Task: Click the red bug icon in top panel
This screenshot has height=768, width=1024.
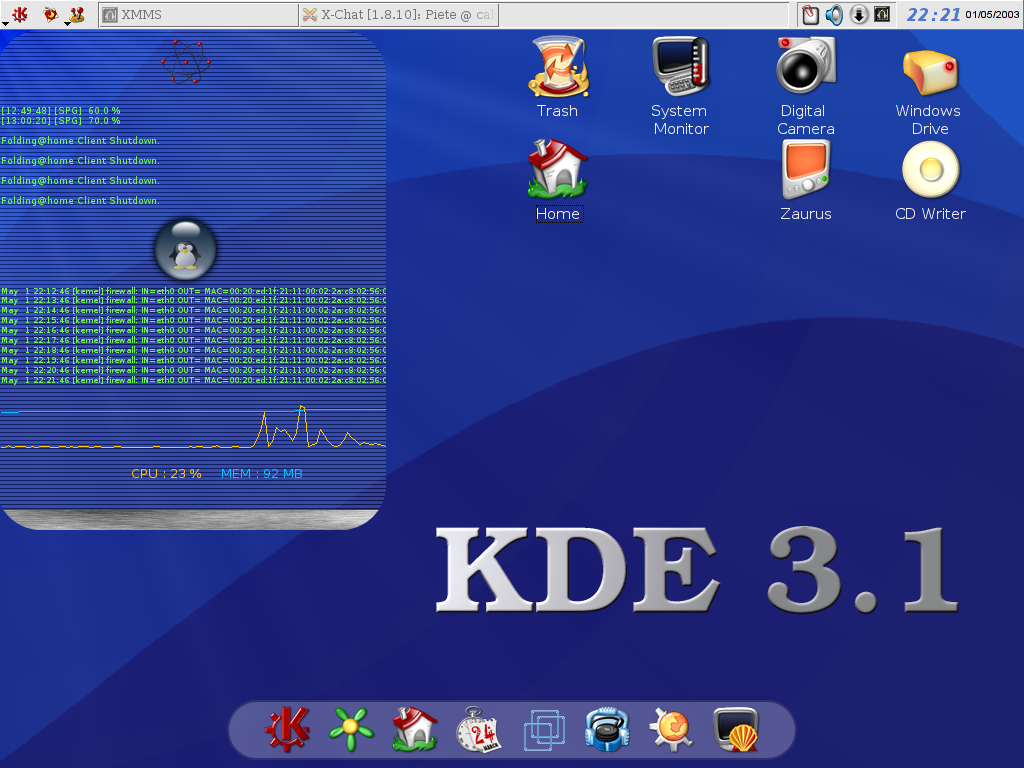Action: point(50,14)
